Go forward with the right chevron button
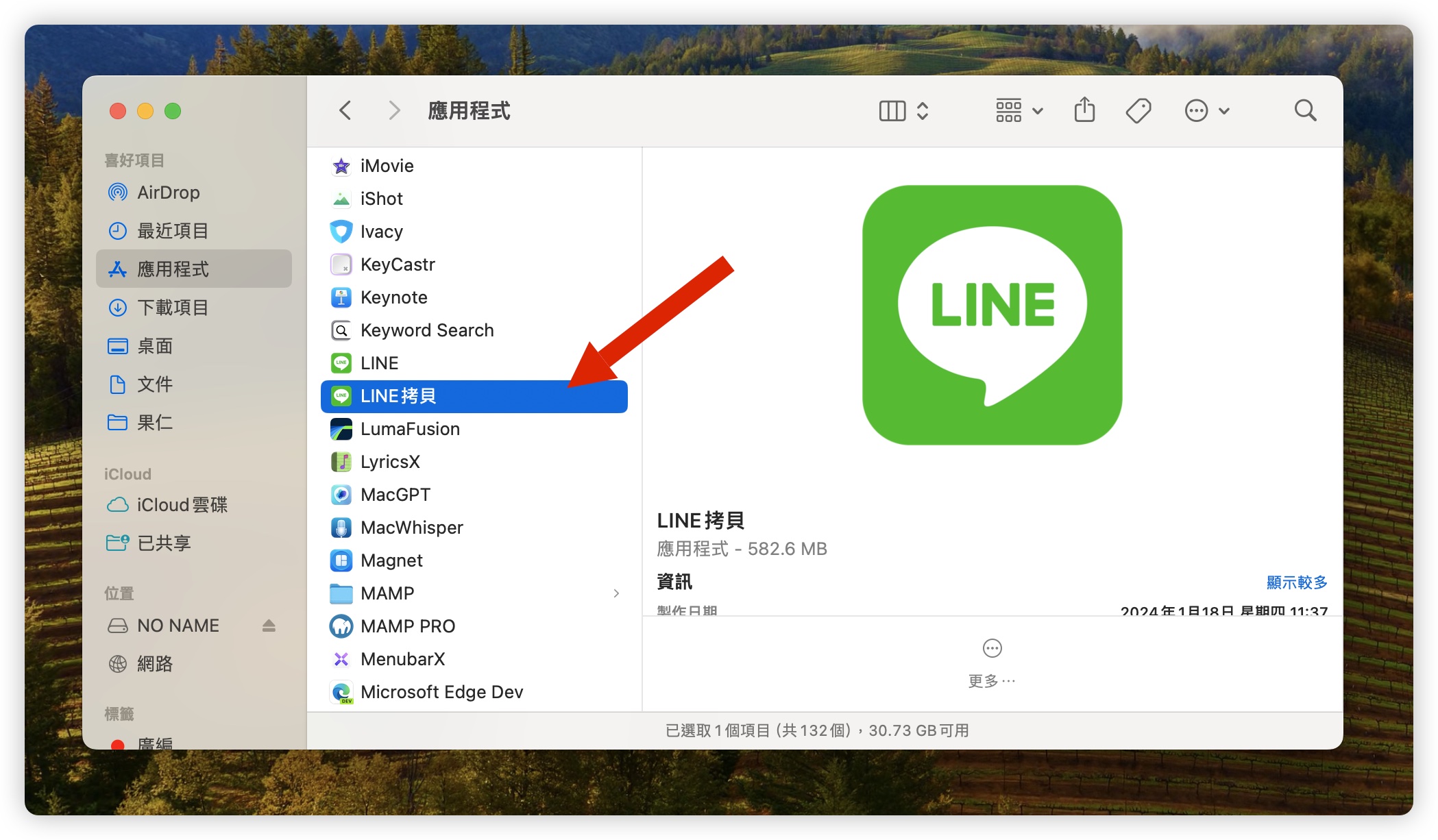 coord(394,110)
